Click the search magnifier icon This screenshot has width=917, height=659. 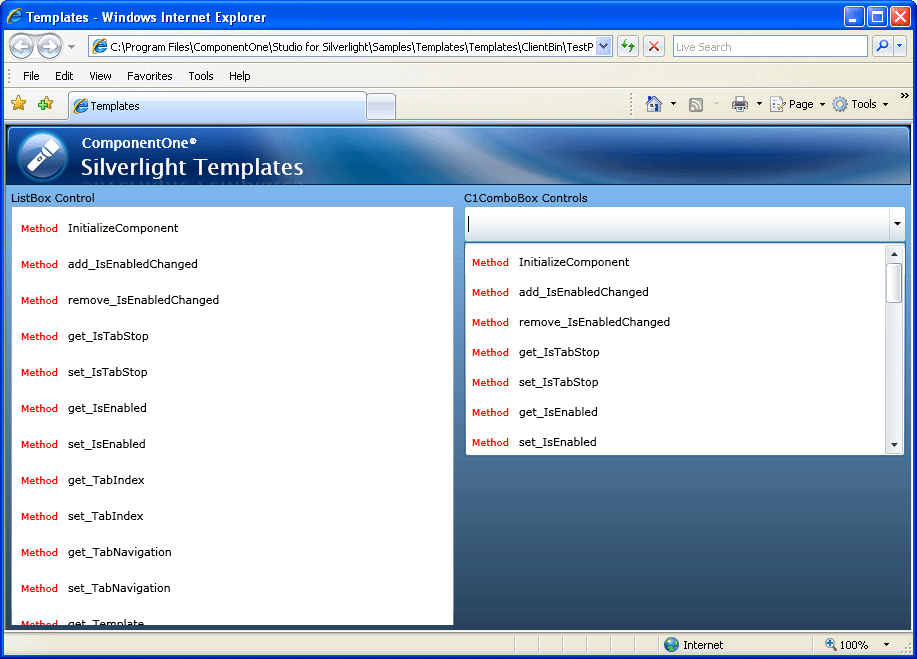pyautogui.click(x=880, y=46)
